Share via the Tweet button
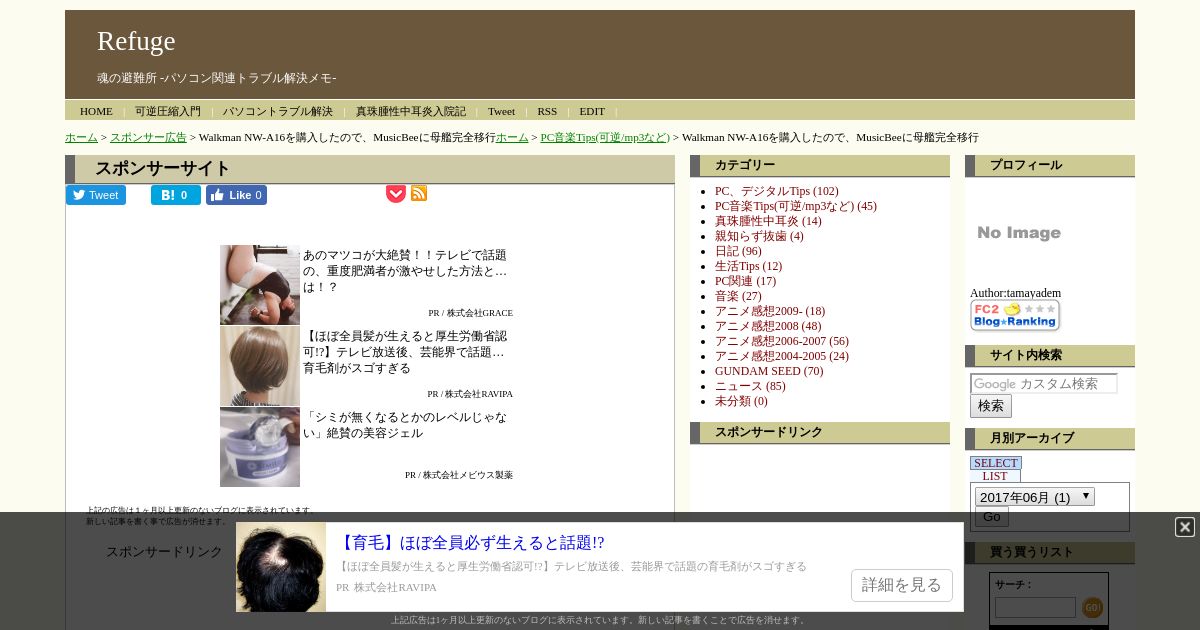 [x=96, y=195]
